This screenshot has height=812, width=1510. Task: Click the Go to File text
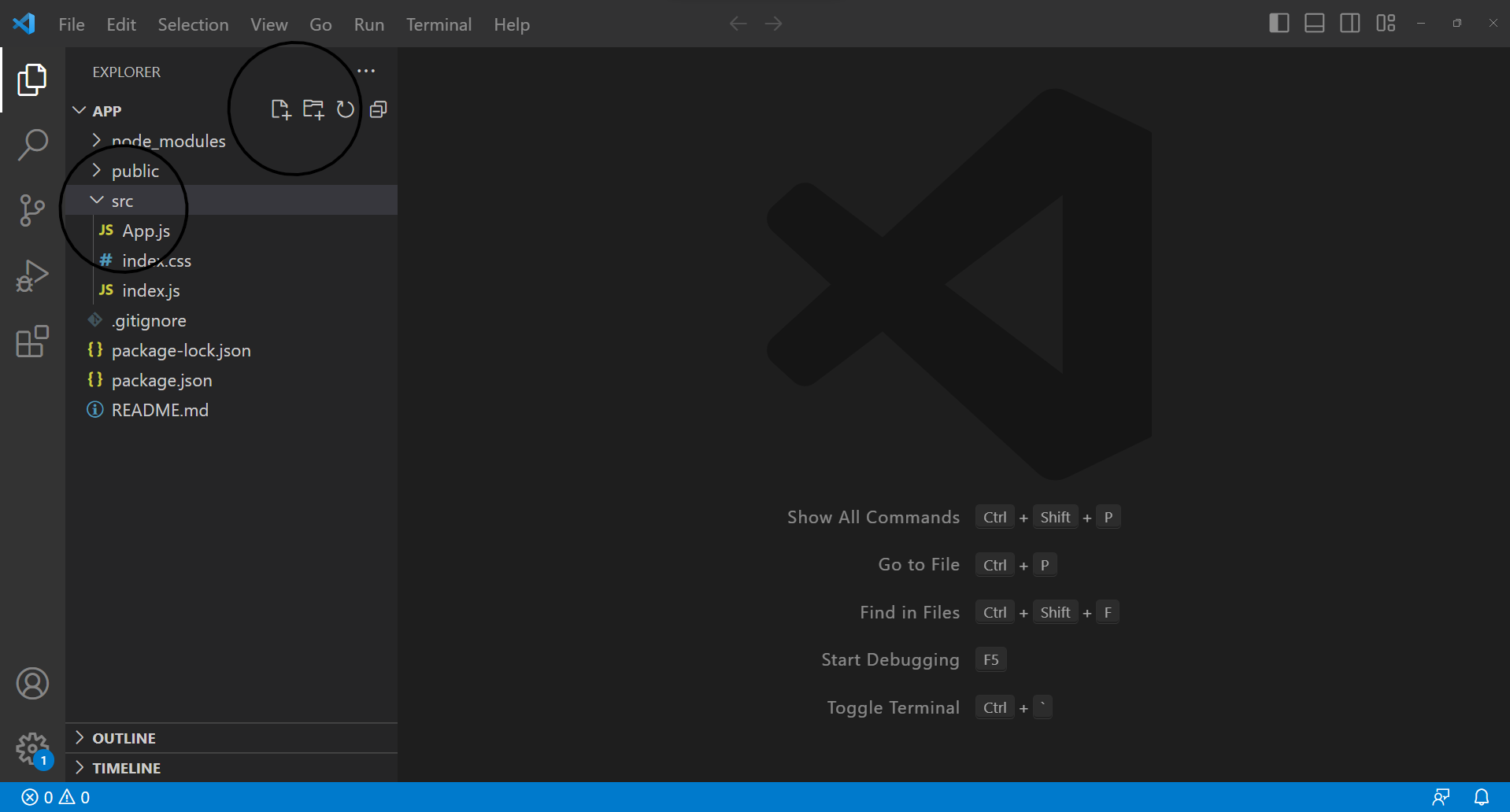919,564
